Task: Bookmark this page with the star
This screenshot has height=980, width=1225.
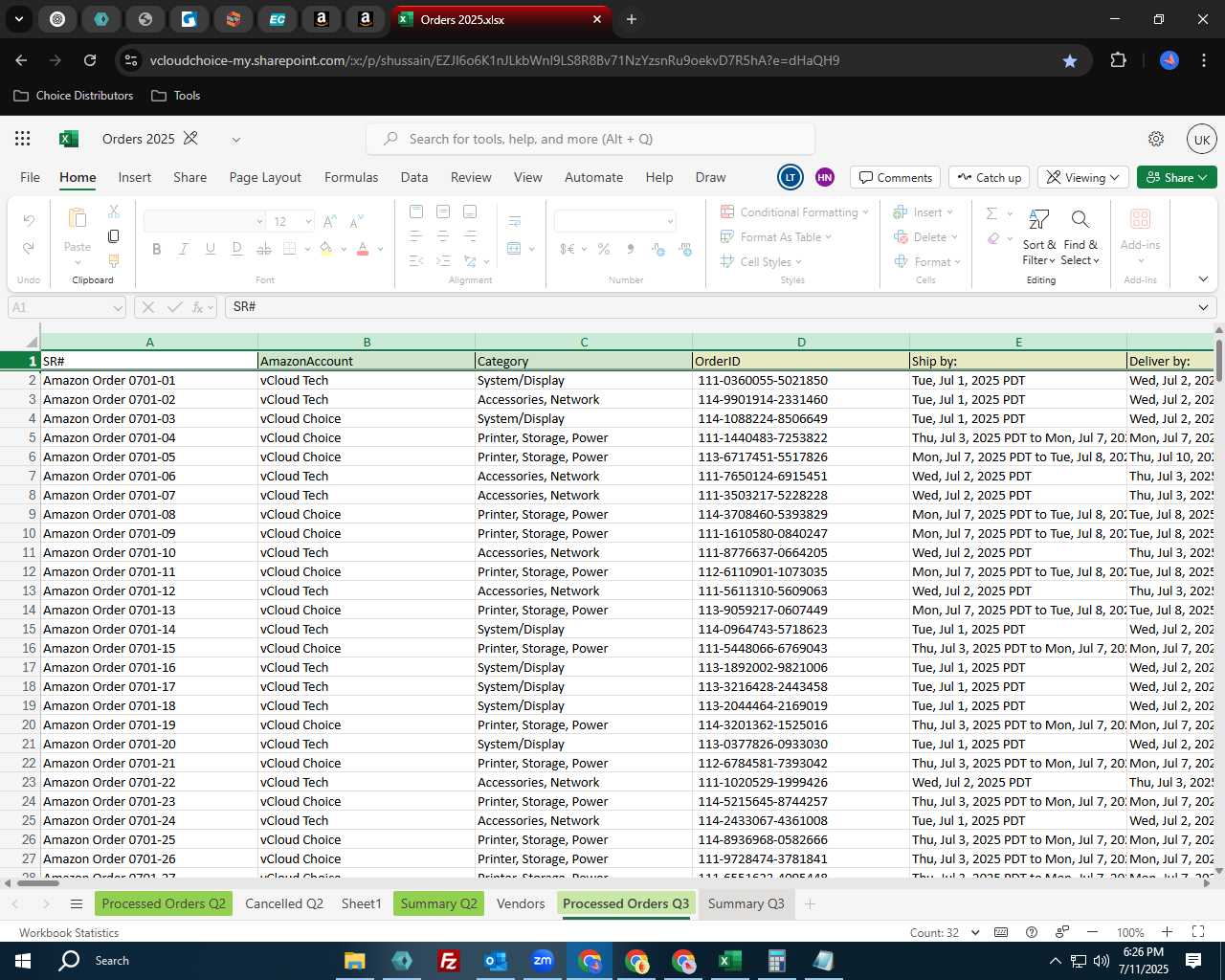Action: point(1069,60)
